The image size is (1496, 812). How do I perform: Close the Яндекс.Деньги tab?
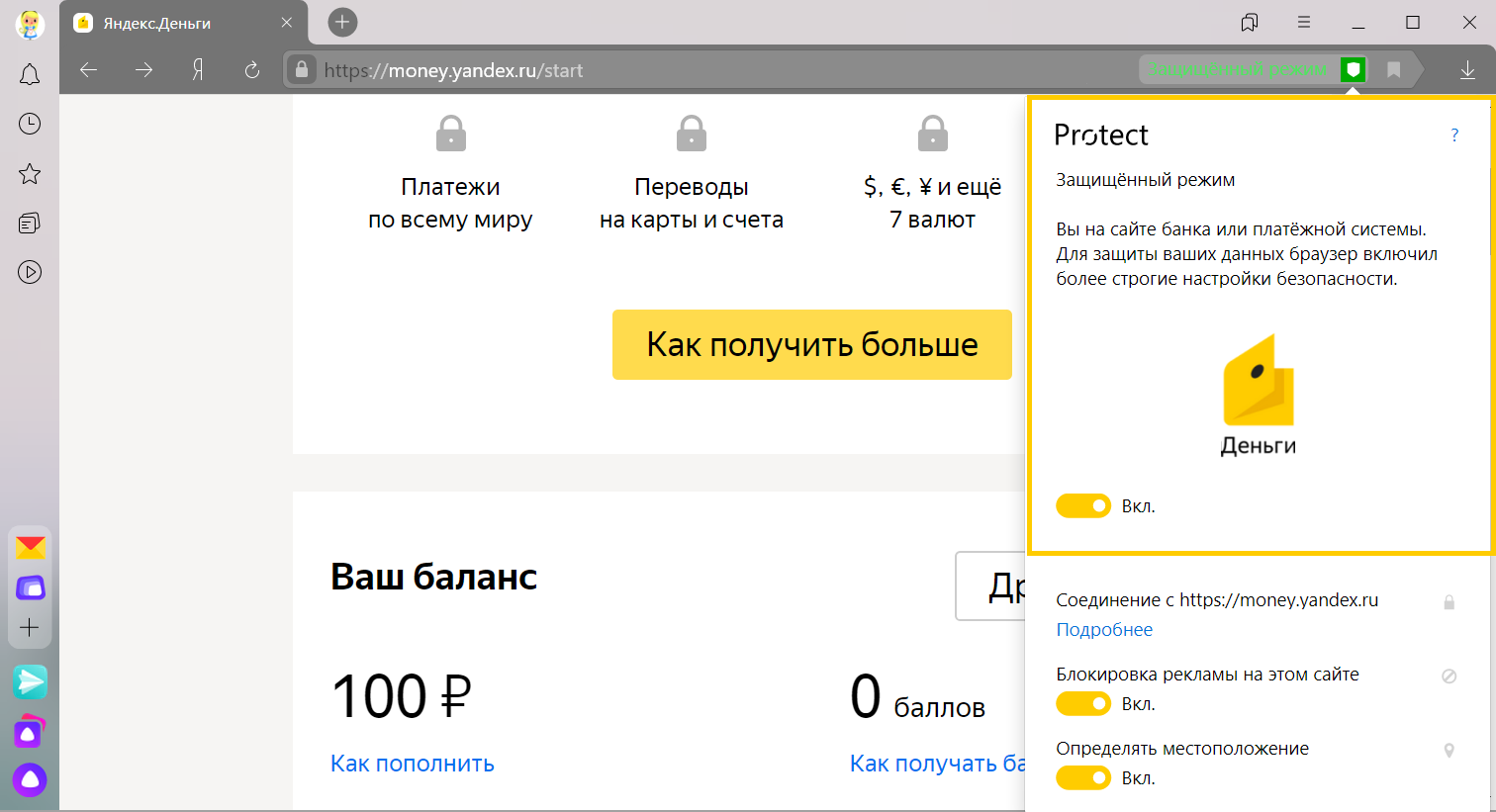[287, 23]
